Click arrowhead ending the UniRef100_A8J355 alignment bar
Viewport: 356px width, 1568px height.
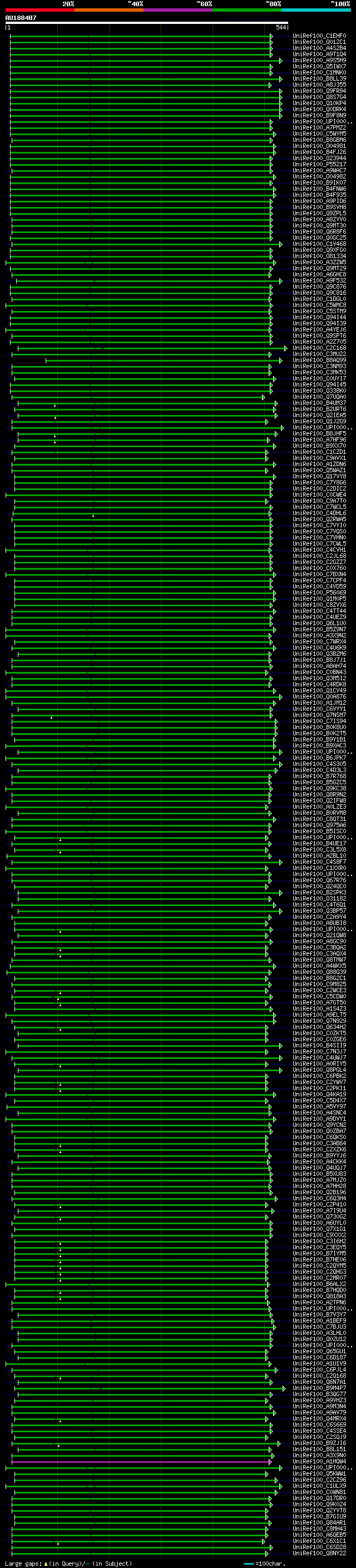pos(270,85)
